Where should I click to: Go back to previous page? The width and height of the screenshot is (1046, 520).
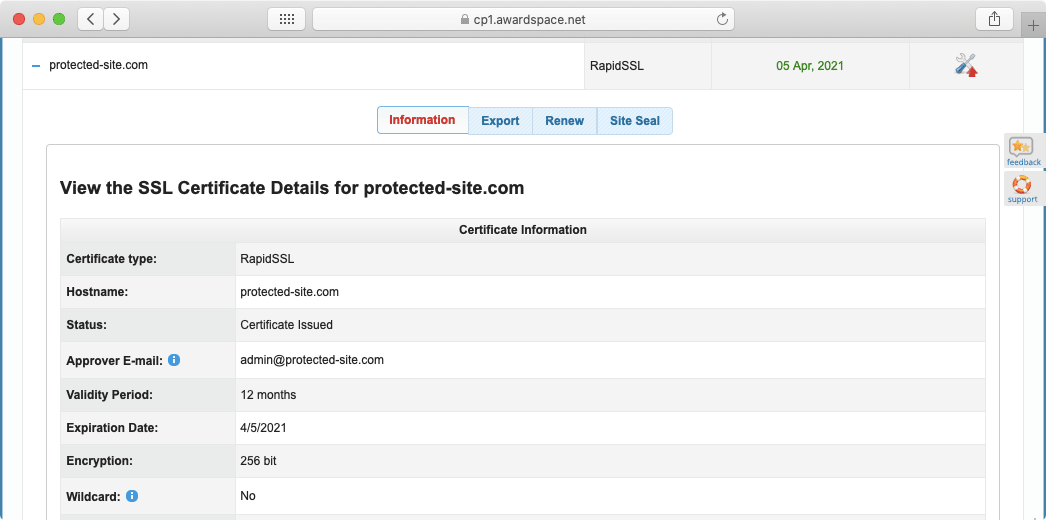click(x=90, y=19)
